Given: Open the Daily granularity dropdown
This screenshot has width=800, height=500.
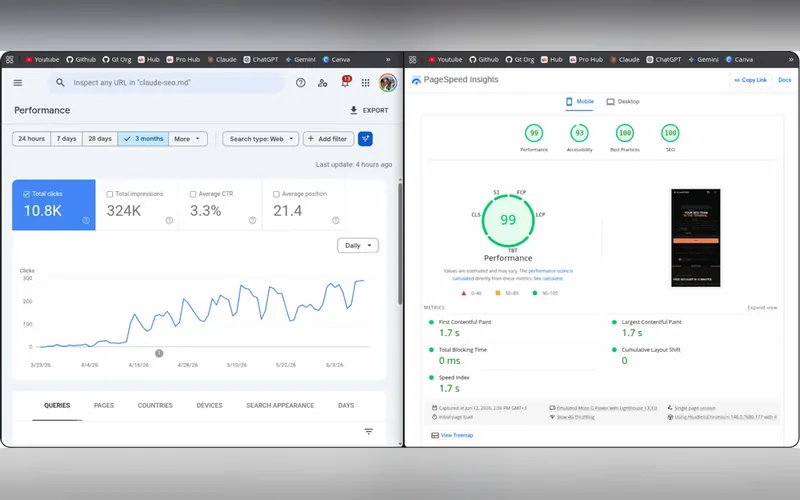Looking at the screenshot, I should coord(358,245).
